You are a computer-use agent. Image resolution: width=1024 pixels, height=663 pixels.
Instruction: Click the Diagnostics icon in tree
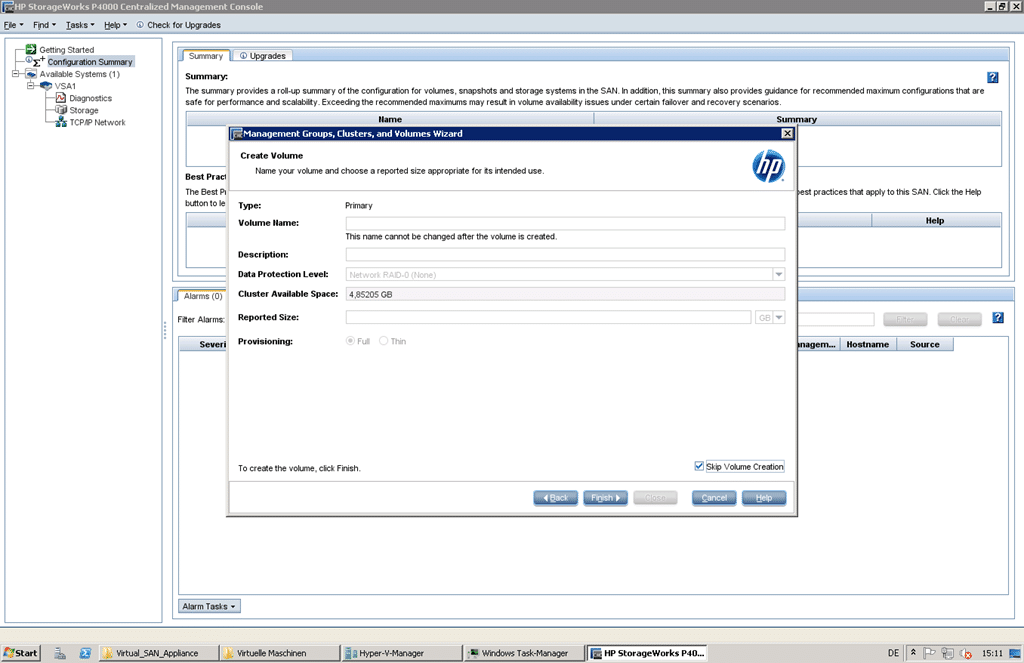61,98
